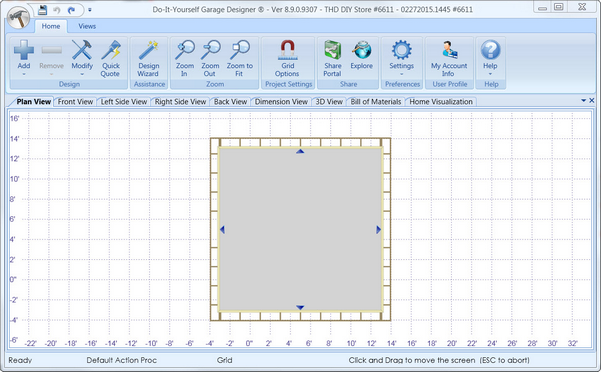The height and width of the screenshot is (372, 601).
Task: Zoom In on the plan
Action: click(x=185, y=50)
